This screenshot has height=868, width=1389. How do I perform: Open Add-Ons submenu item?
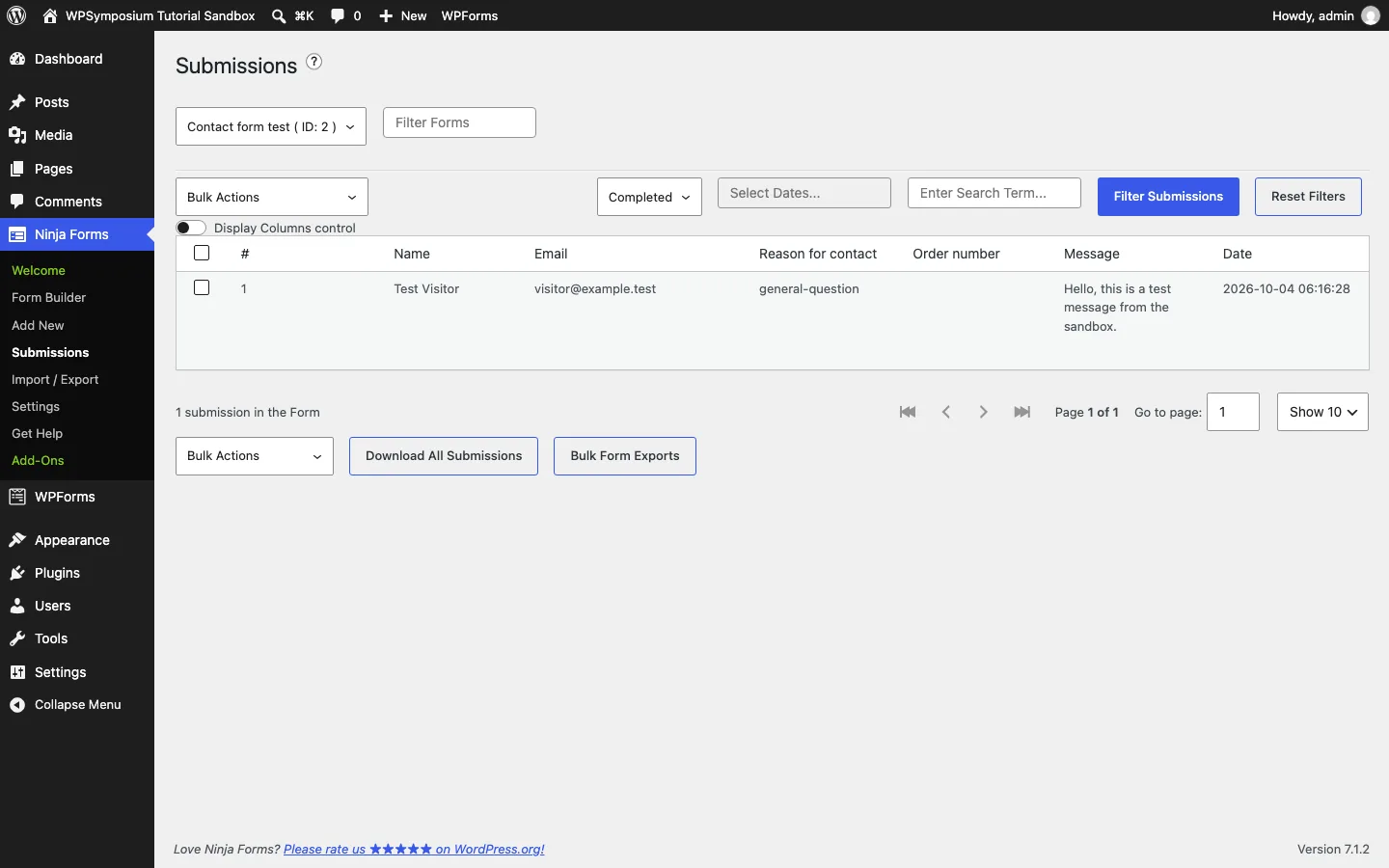click(38, 461)
